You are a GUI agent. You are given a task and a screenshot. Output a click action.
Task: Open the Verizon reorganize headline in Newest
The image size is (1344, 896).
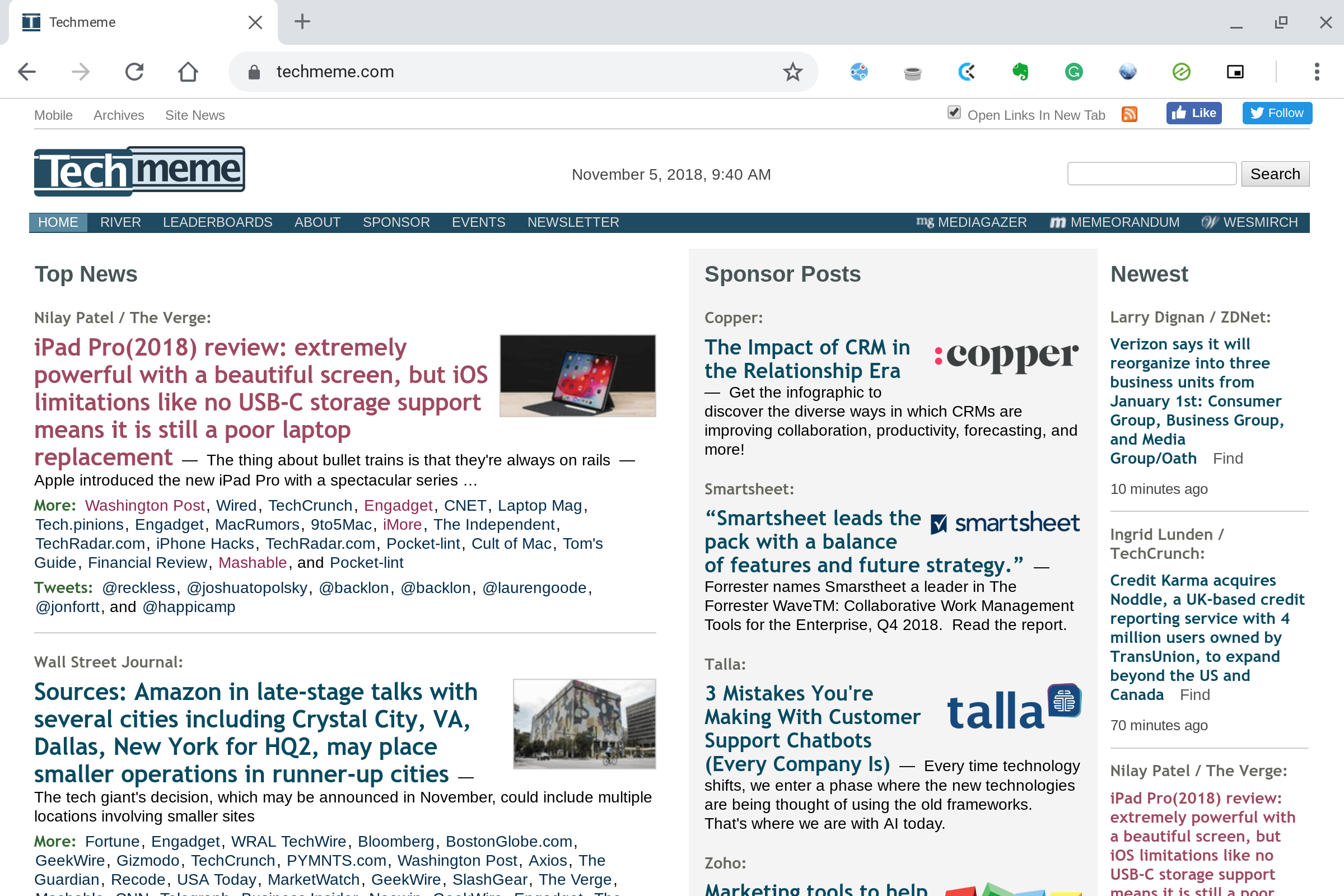point(1197,401)
